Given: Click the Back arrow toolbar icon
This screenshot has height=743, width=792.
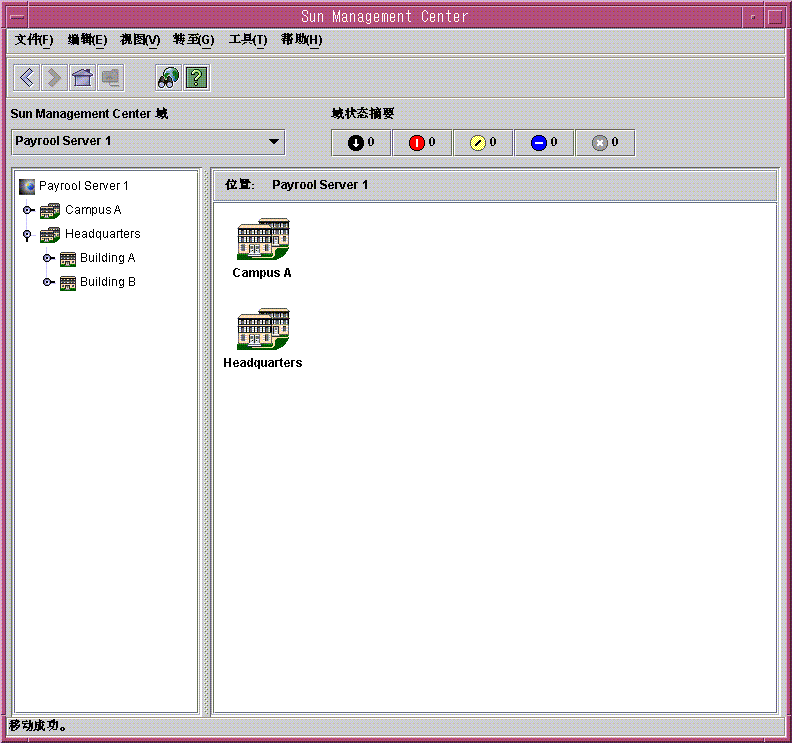Looking at the screenshot, I should point(27,78).
